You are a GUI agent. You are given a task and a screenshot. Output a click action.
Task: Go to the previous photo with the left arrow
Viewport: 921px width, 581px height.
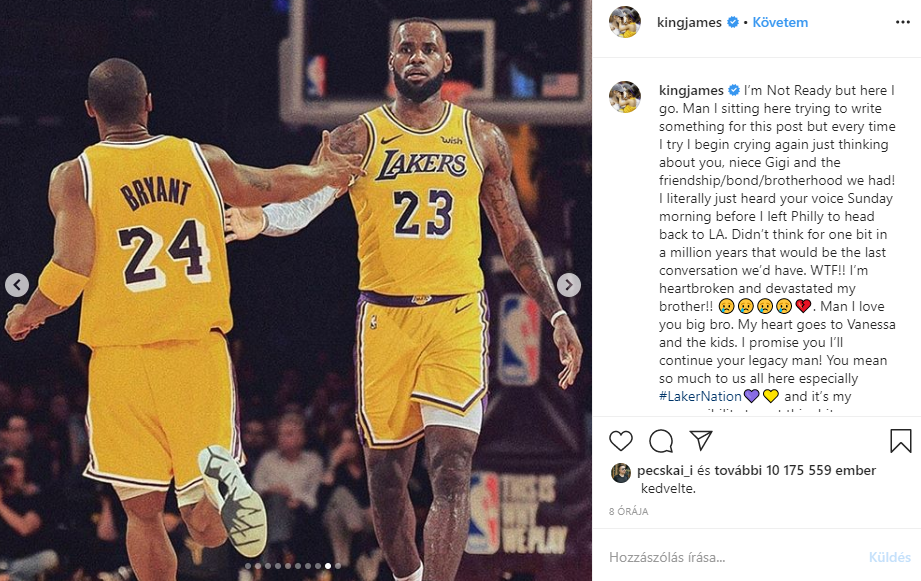tap(17, 283)
